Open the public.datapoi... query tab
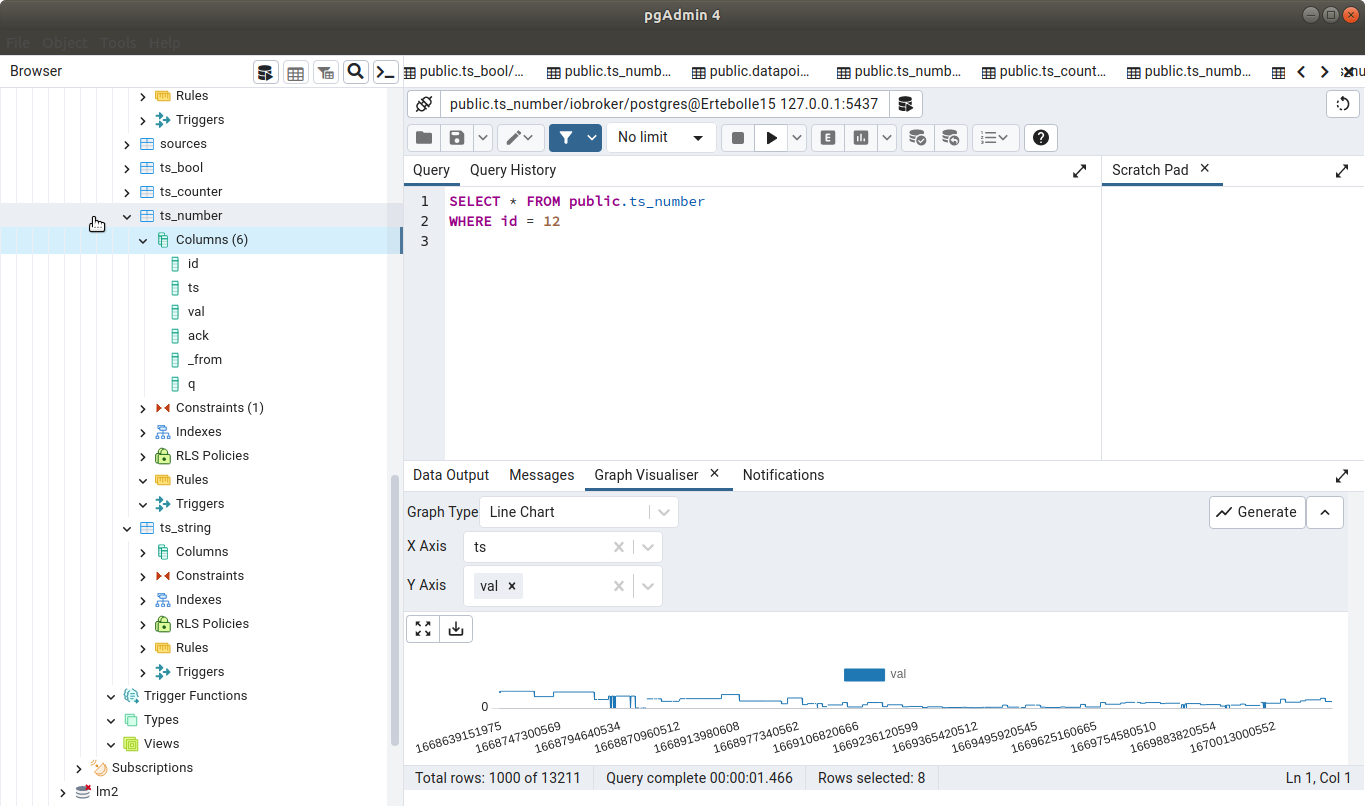This screenshot has width=1365, height=806. [x=752, y=72]
